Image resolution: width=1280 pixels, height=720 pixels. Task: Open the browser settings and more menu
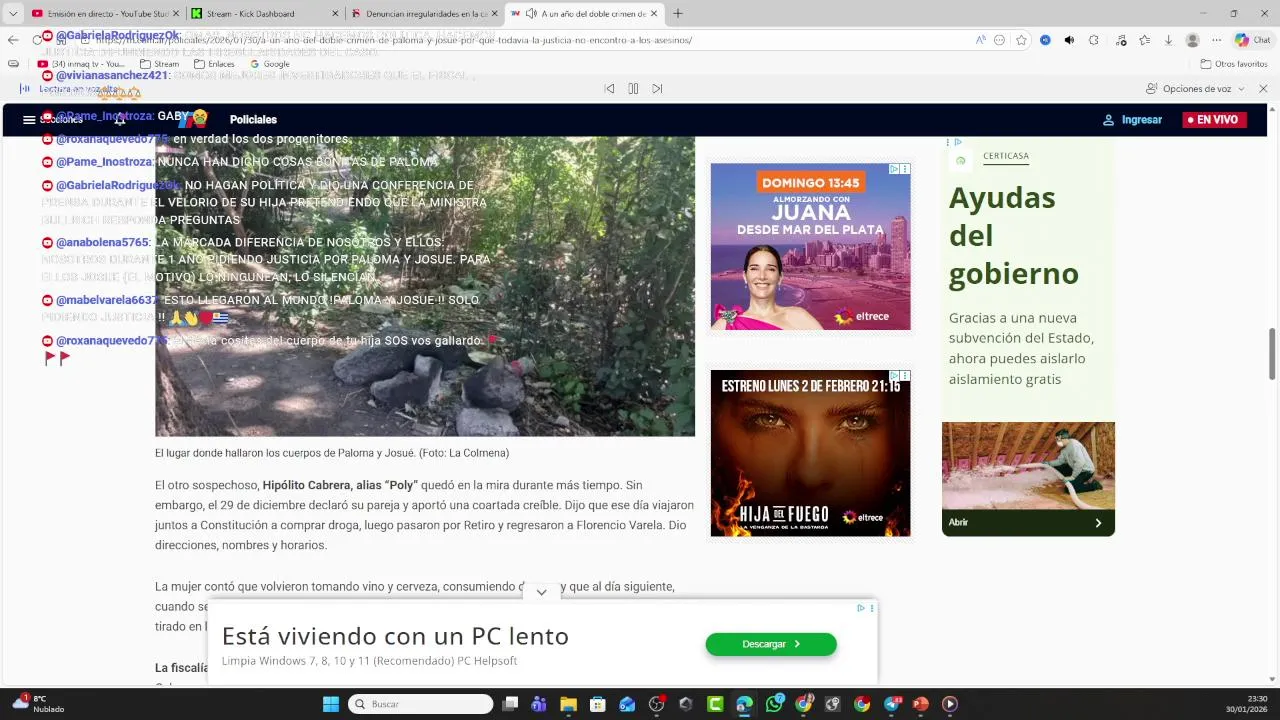point(1216,40)
